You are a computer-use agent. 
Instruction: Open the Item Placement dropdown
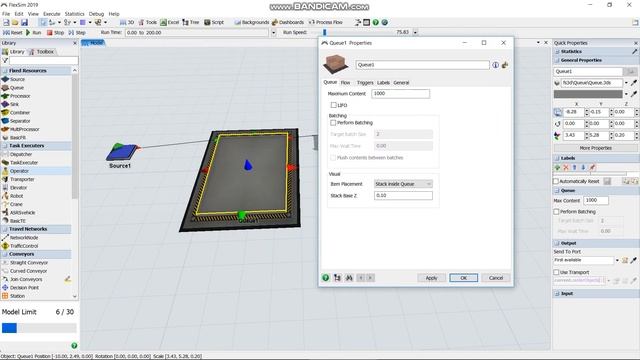(x=403, y=184)
